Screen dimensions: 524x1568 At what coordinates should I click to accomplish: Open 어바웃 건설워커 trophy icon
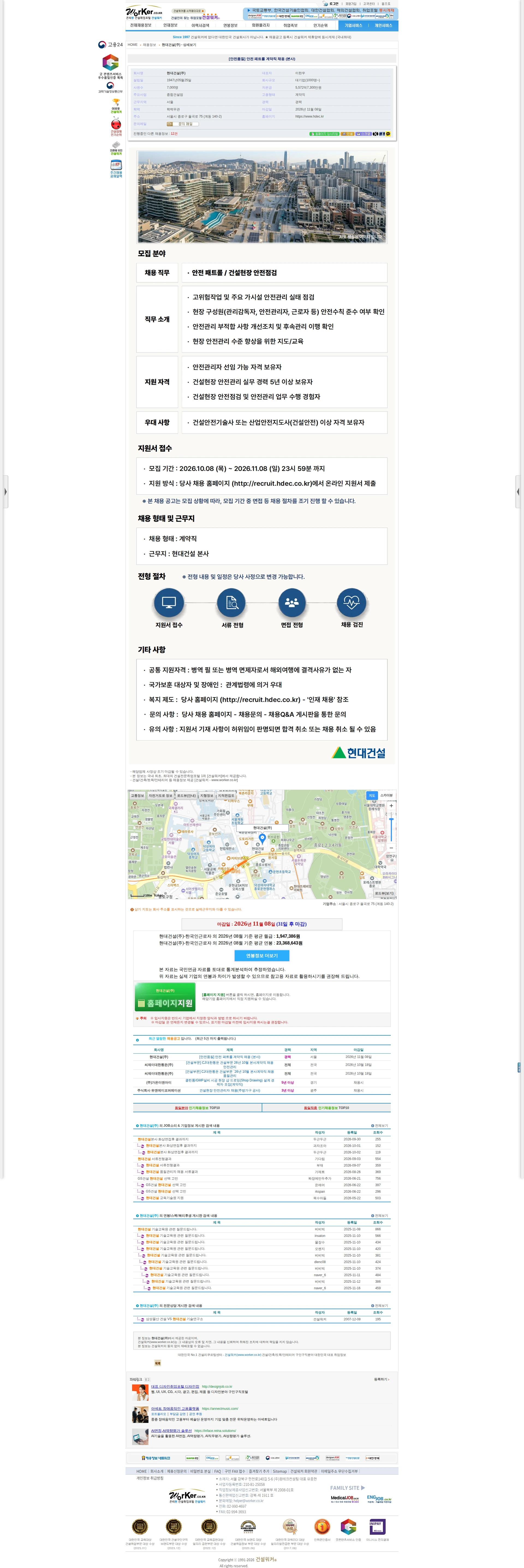point(116,106)
